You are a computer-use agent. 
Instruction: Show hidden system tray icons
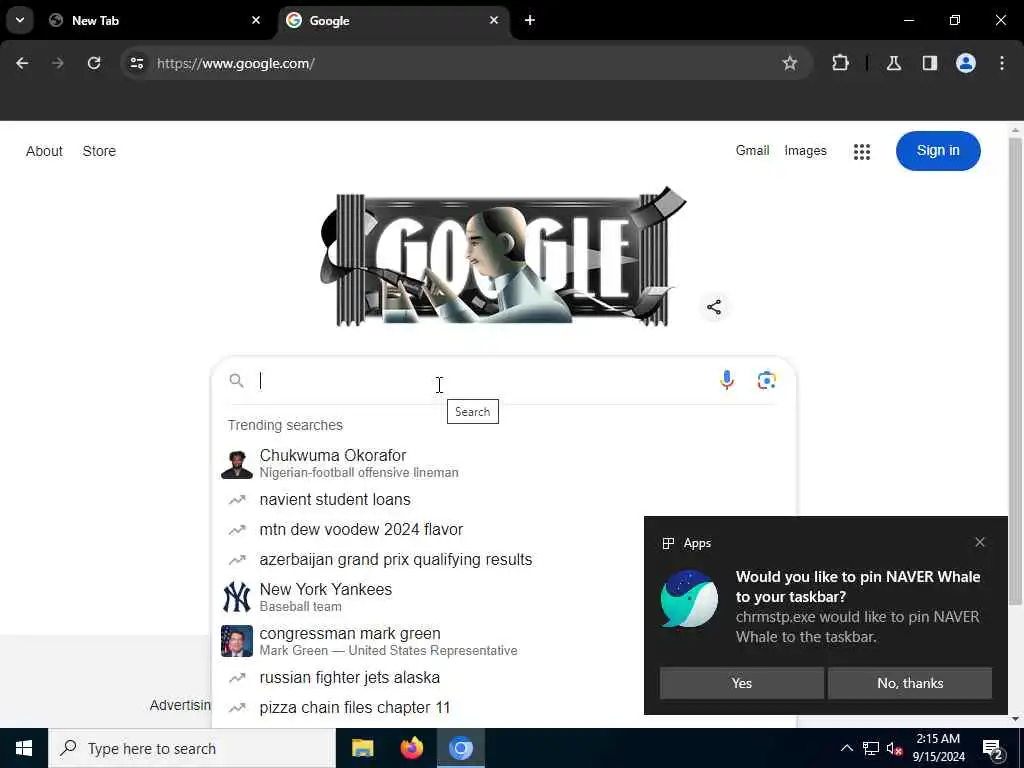click(846, 748)
